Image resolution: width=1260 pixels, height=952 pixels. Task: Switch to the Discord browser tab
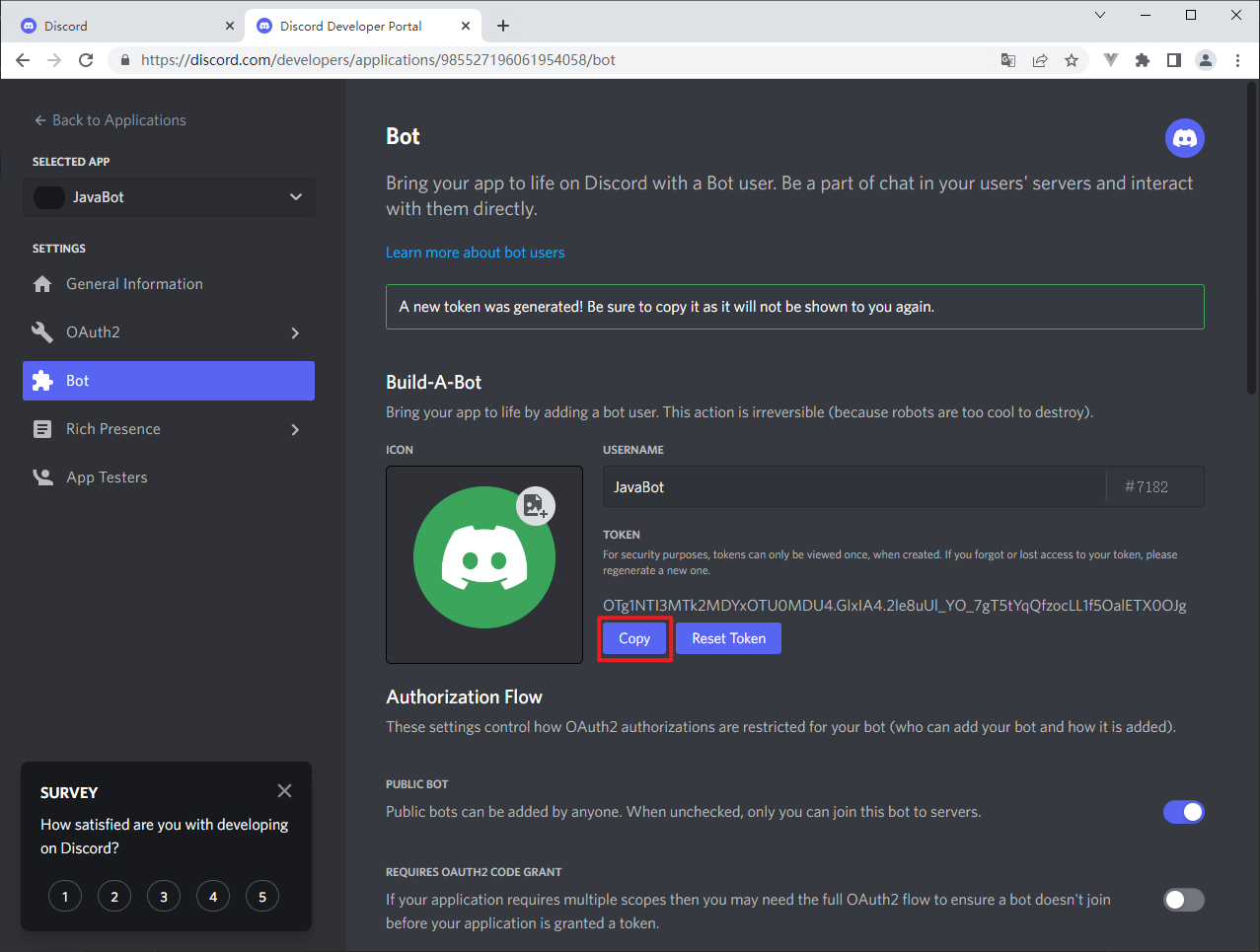pos(125,26)
